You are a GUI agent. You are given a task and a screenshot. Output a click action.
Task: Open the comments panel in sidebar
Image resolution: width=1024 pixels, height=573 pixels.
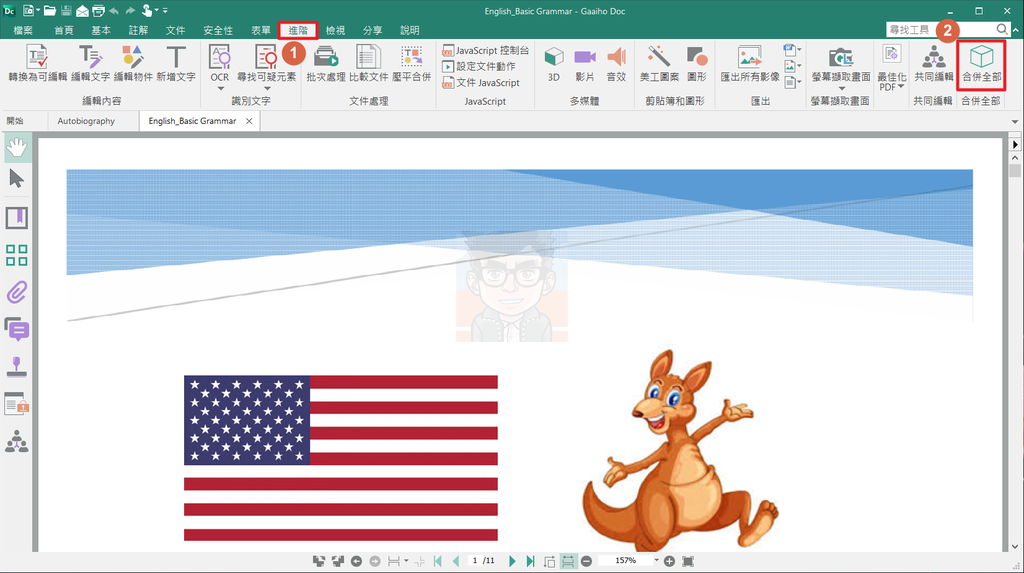click(x=16, y=329)
